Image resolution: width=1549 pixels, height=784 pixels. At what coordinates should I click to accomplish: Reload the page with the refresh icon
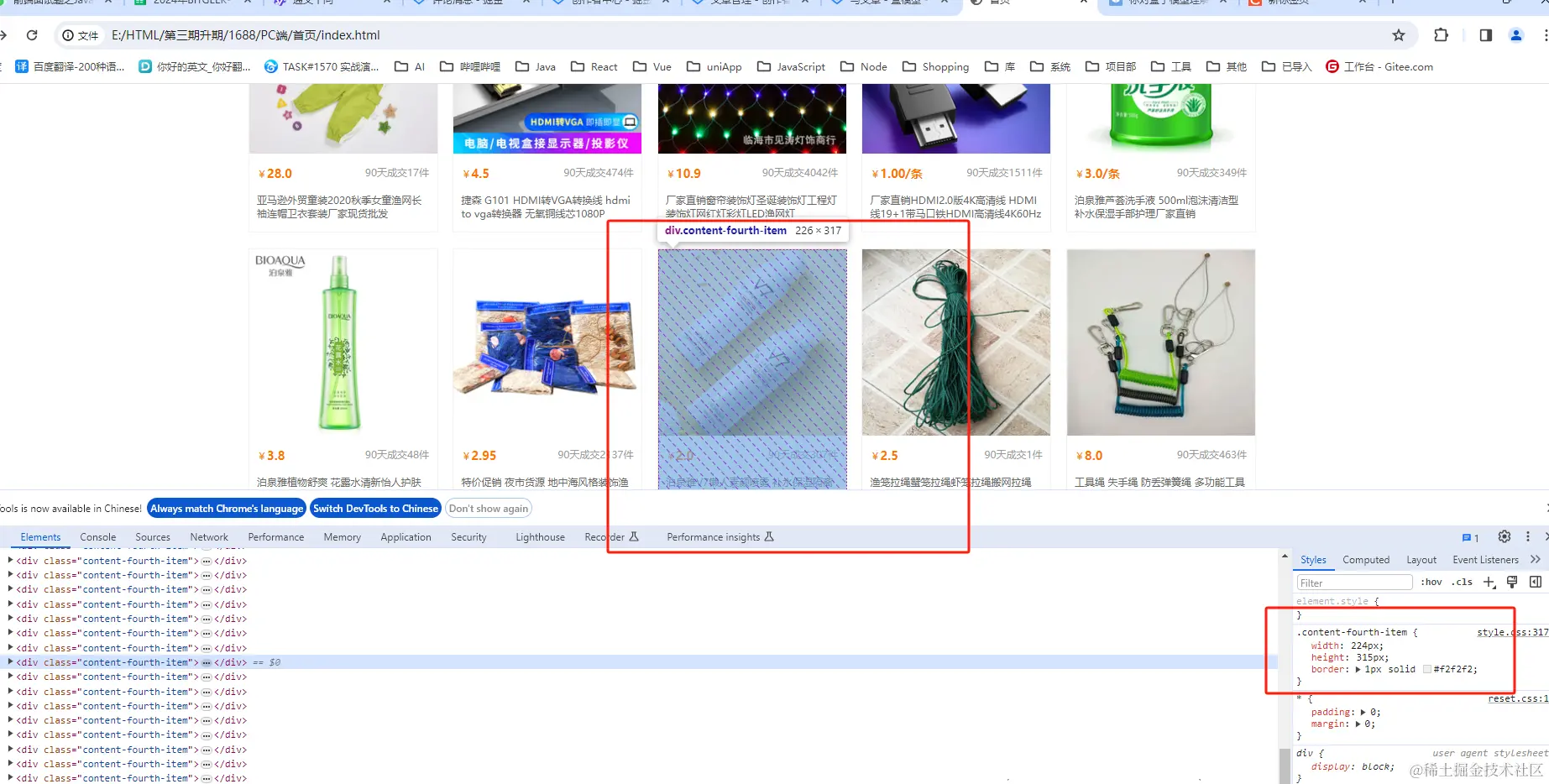pos(32,35)
